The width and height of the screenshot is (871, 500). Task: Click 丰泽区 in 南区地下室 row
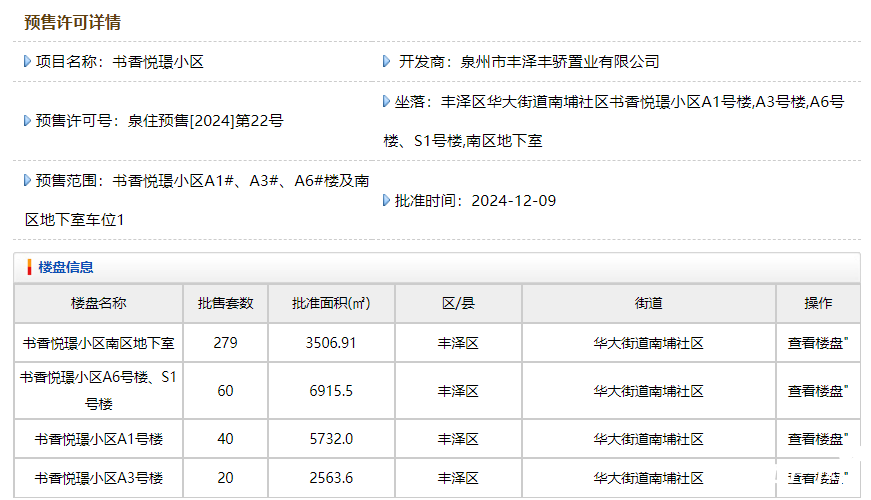pyautogui.click(x=458, y=343)
